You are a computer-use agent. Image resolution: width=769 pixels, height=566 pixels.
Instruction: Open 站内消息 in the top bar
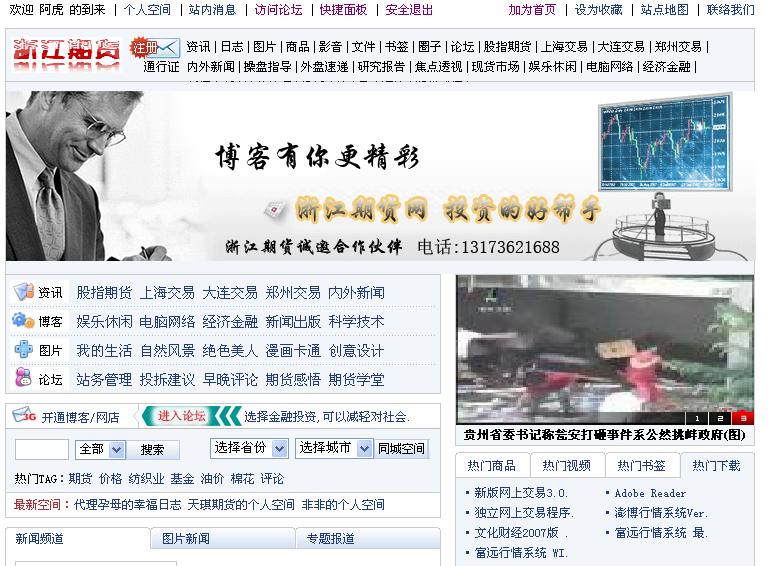[212, 10]
